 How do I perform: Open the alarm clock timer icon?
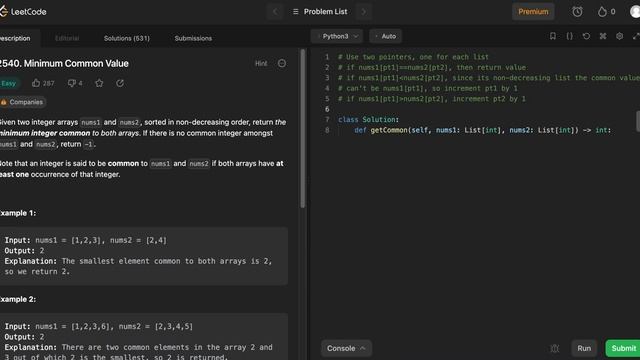pyautogui.click(x=577, y=11)
